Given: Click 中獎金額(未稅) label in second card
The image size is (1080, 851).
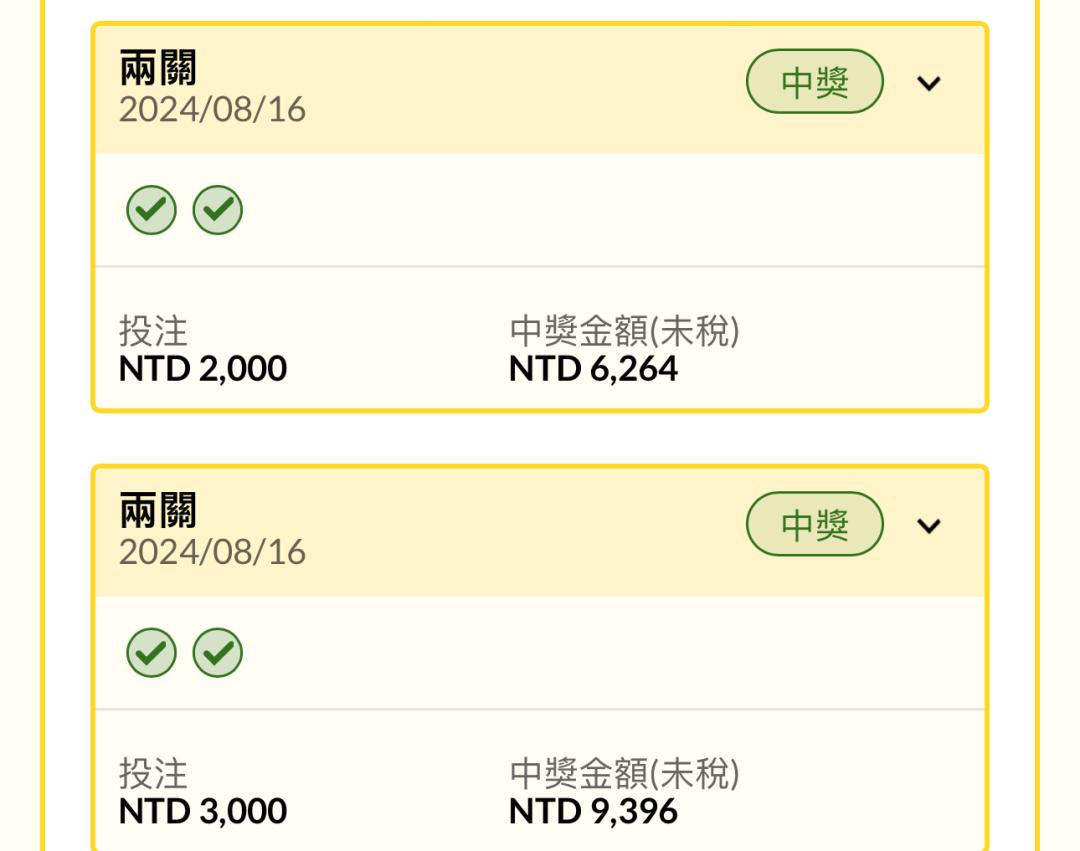Looking at the screenshot, I should pos(625,774).
